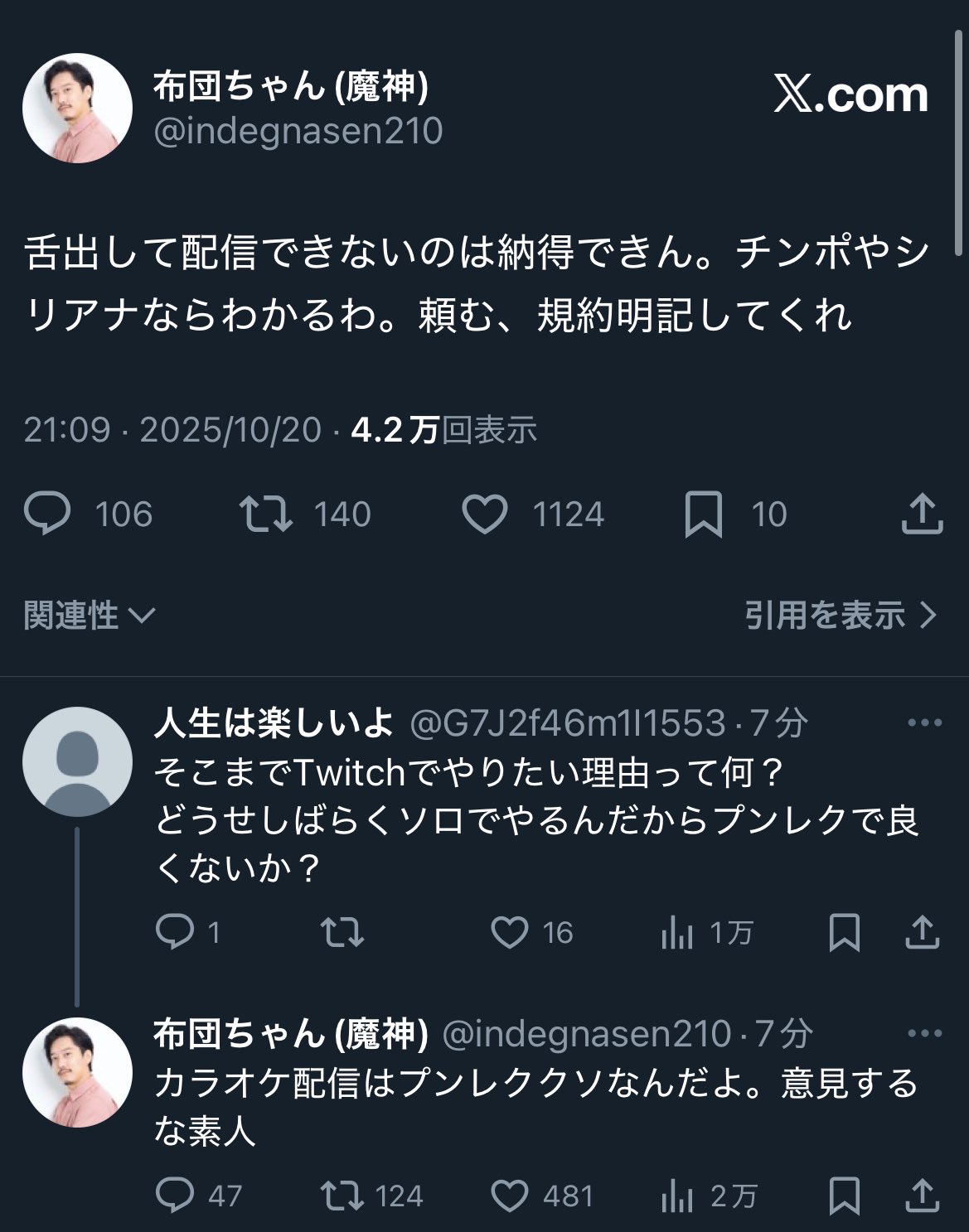
Task: Reply to 布団ちゃん's comment with 47 replies
Action: tap(175, 1196)
